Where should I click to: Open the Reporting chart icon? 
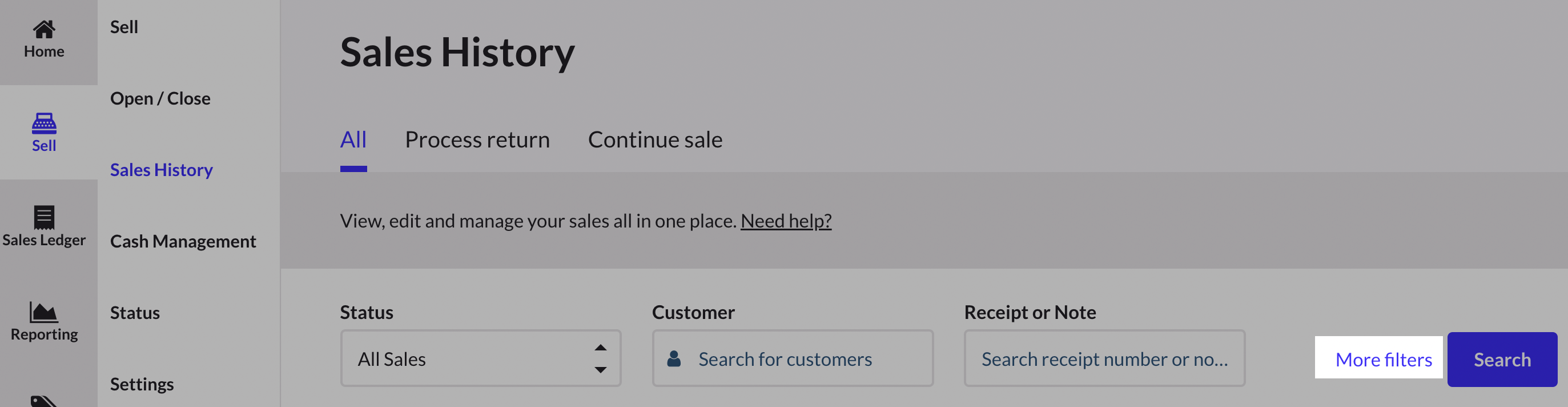click(x=44, y=312)
